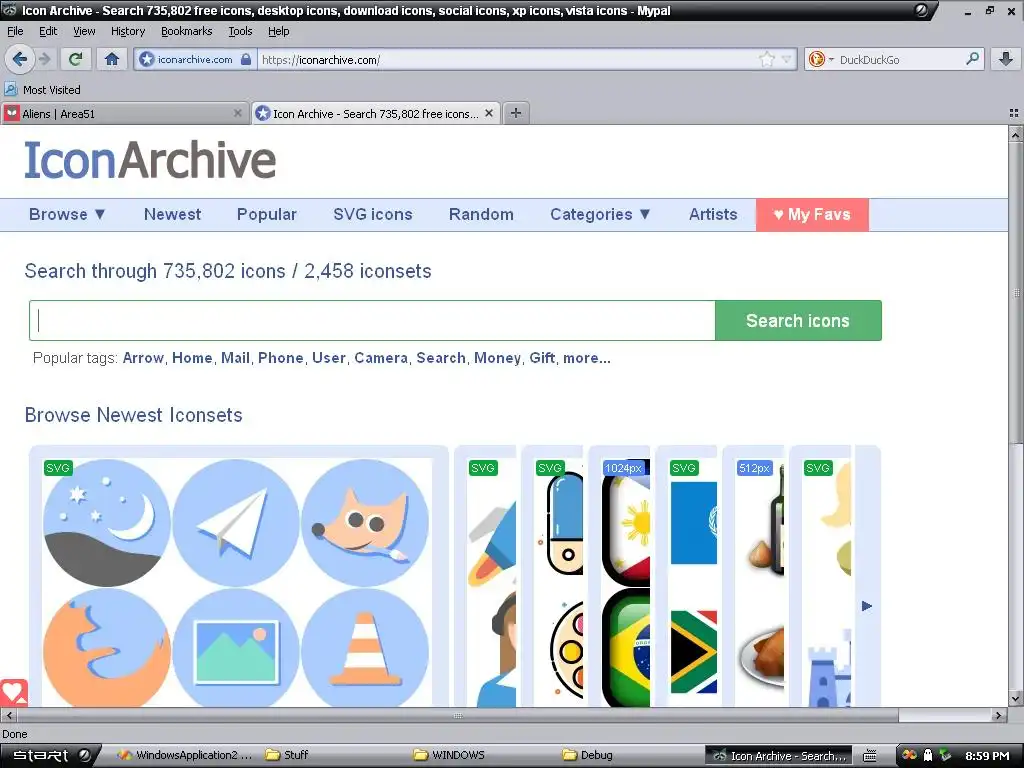
Task: Go to the browser home page icon
Action: (112, 59)
